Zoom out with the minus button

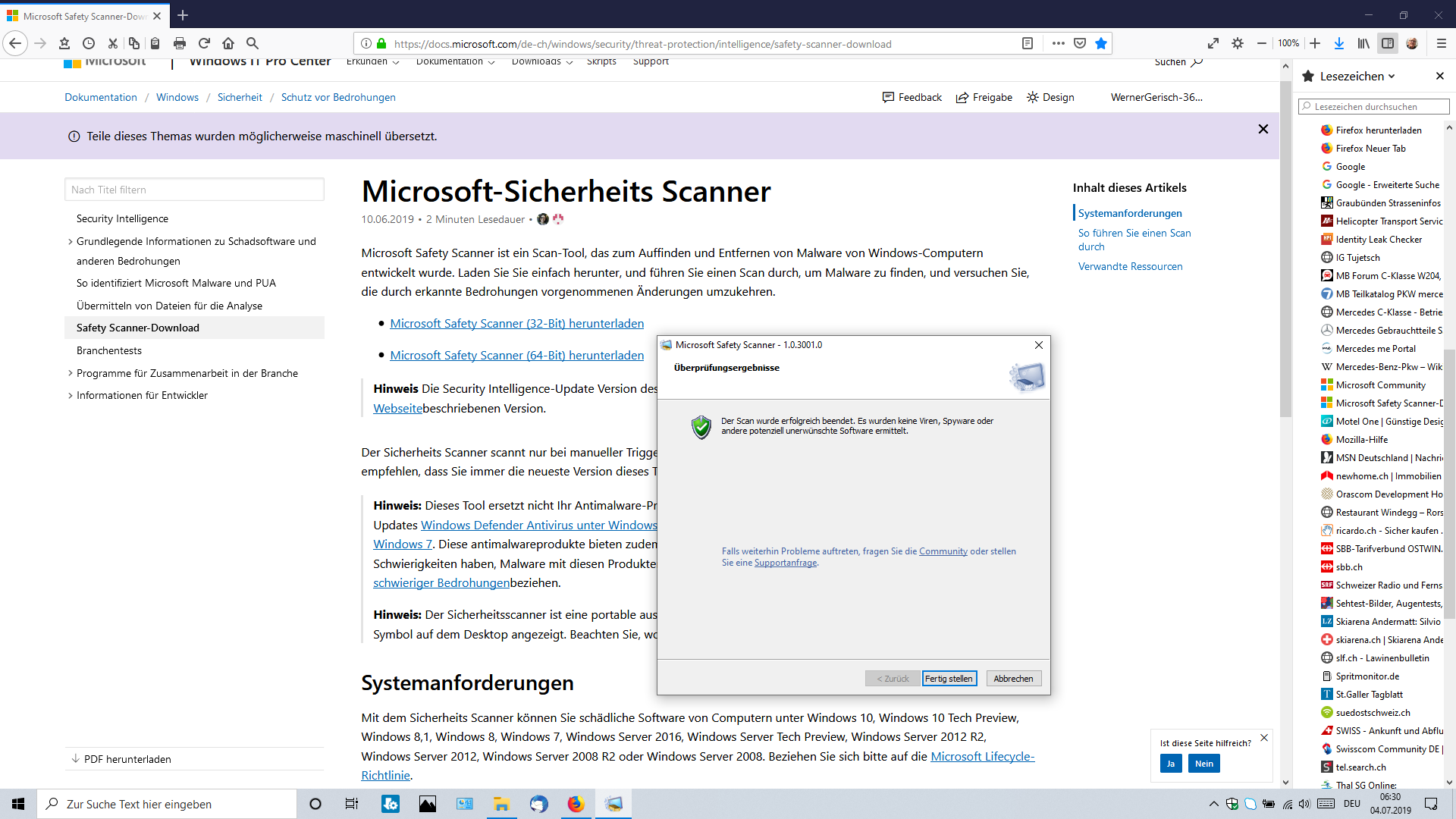[1262, 43]
